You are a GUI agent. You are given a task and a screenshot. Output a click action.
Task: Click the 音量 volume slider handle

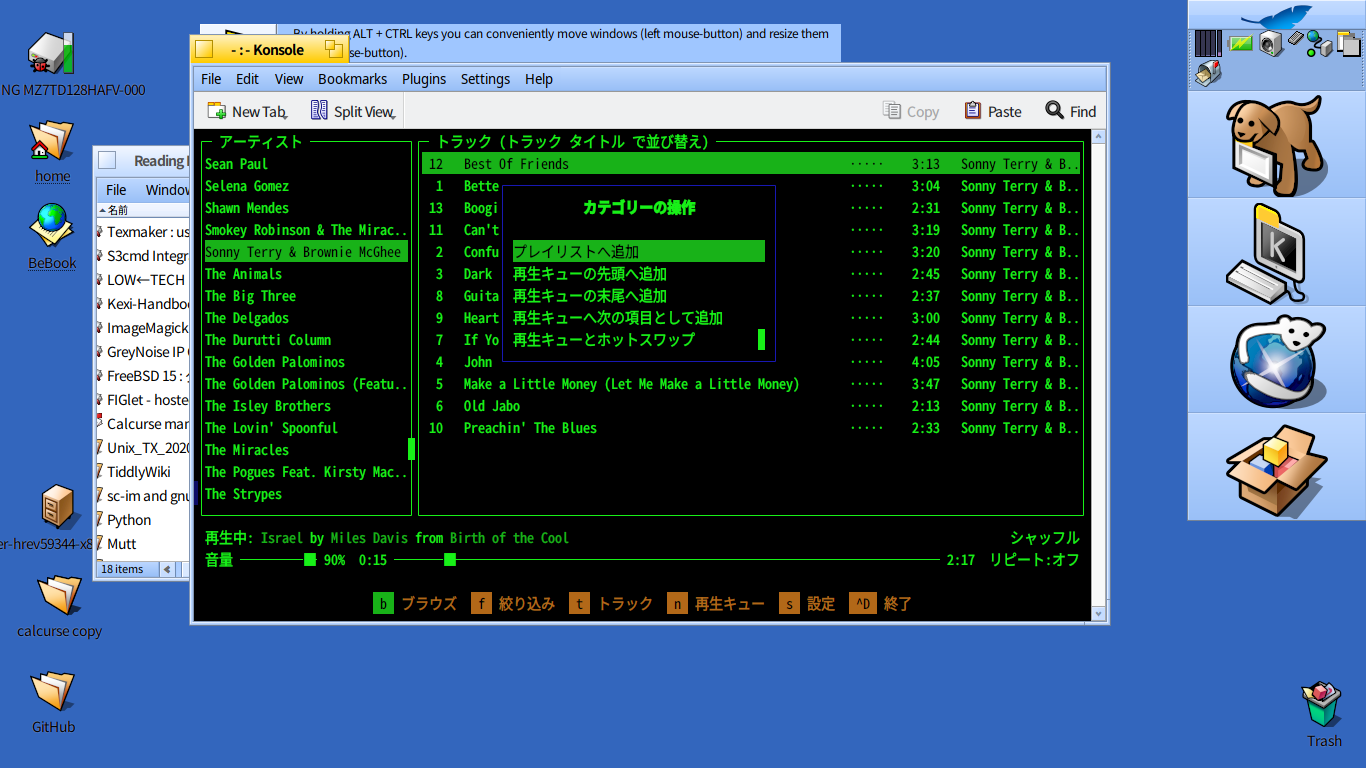pyautogui.click(x=310, y=560)
